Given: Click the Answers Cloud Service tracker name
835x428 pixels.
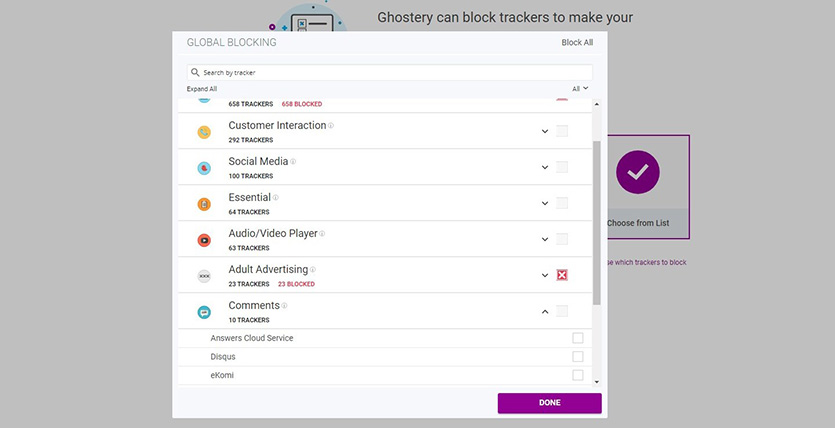Looking at the screenshot, I should click(x=252, y=338).
